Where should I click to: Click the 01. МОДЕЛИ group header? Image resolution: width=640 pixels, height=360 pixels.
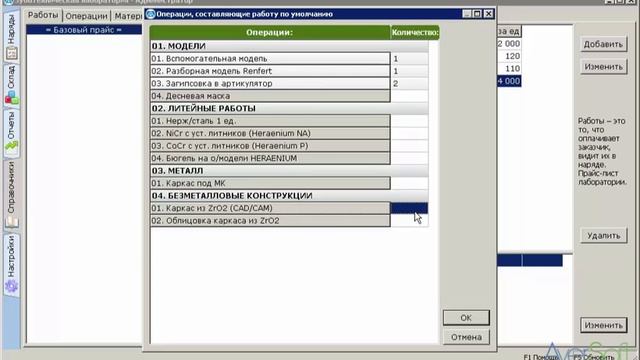point(289,46)
